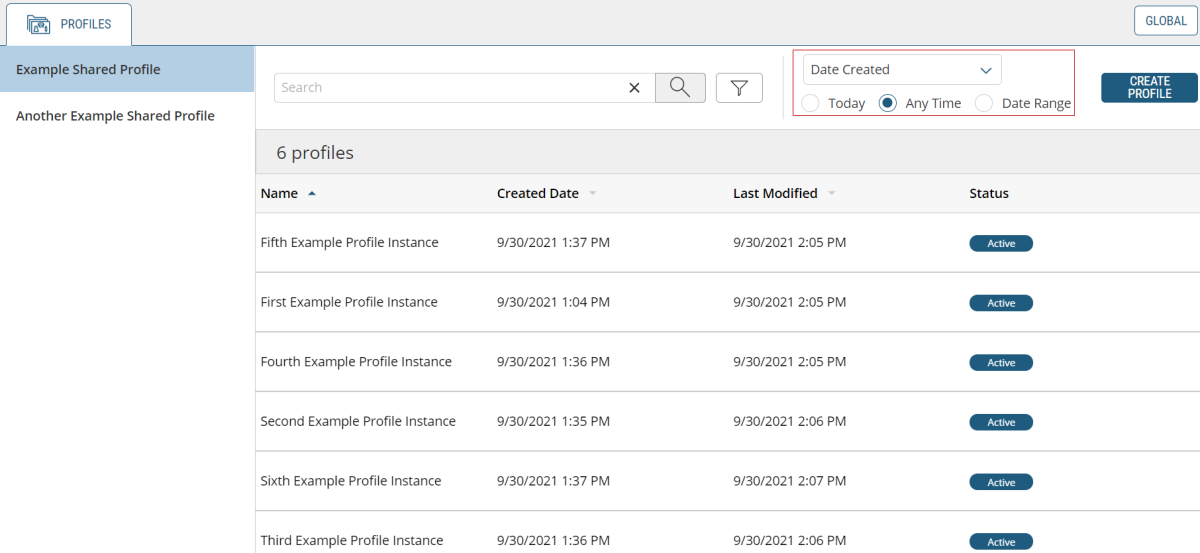Select the Today radio button
The height and width of the screenshot is (553, 1200).
pos(811,103)
